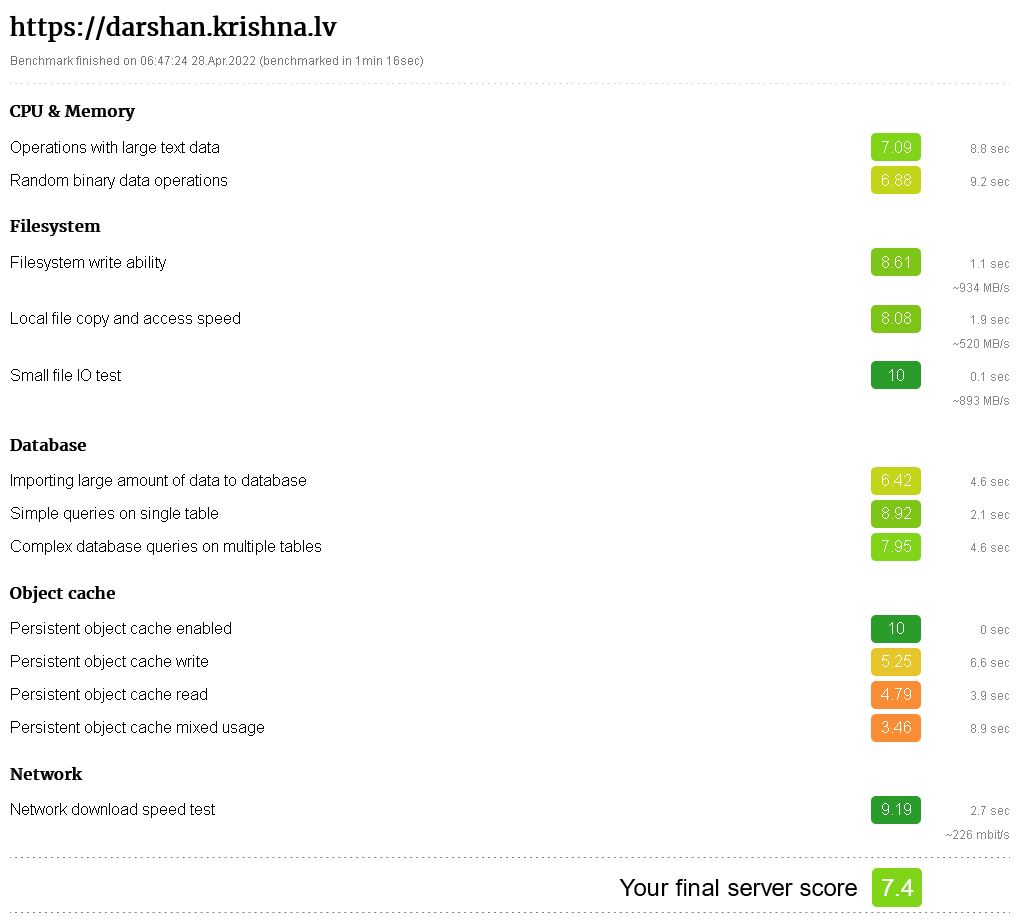
Task: Click the Persistent object cache enabled 10 badge
Action: pos(896,628)
